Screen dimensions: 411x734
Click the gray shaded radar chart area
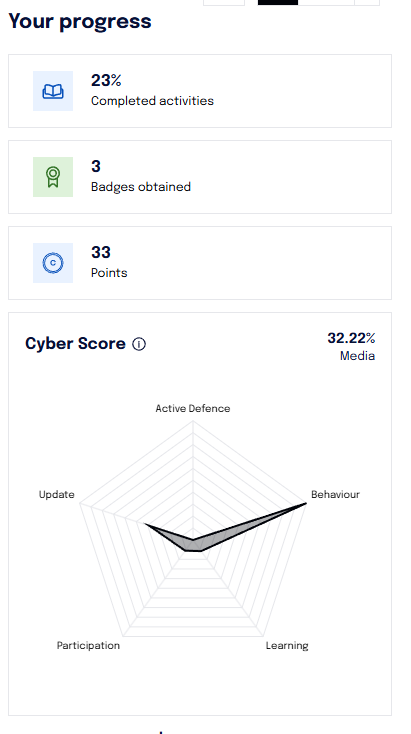click(x=187, y=539)
